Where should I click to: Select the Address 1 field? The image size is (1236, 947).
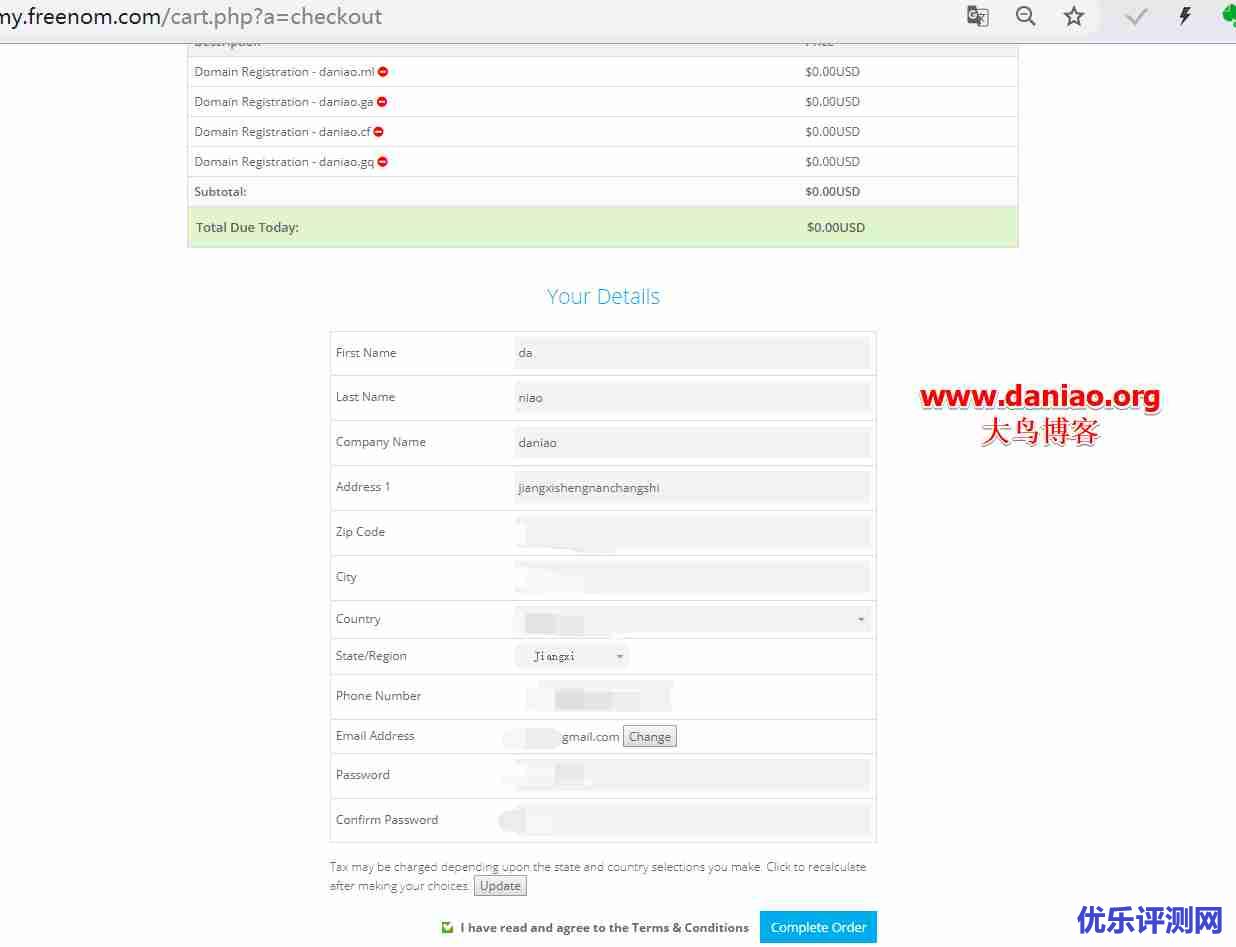click(690, 487)
